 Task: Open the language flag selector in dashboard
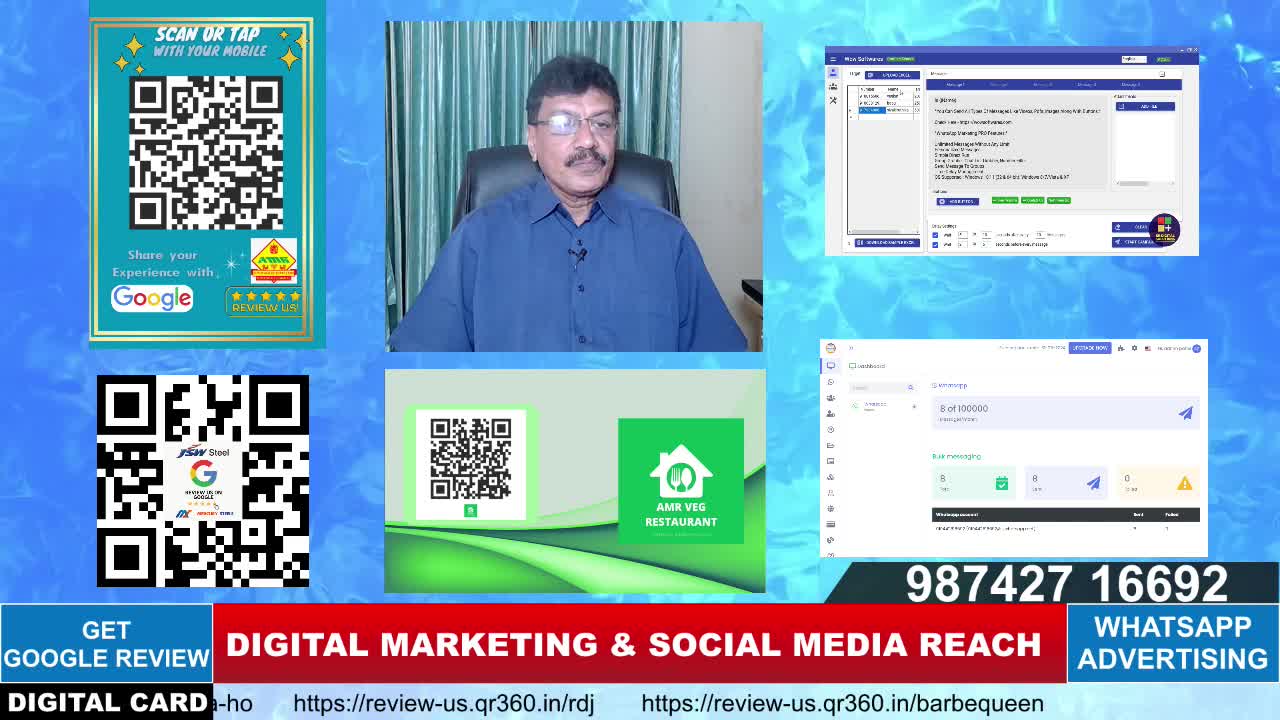coord(1148,348)
